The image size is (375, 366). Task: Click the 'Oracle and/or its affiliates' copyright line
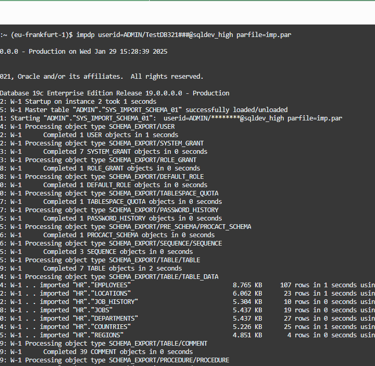pyautogui.click(x=102, y=76)
